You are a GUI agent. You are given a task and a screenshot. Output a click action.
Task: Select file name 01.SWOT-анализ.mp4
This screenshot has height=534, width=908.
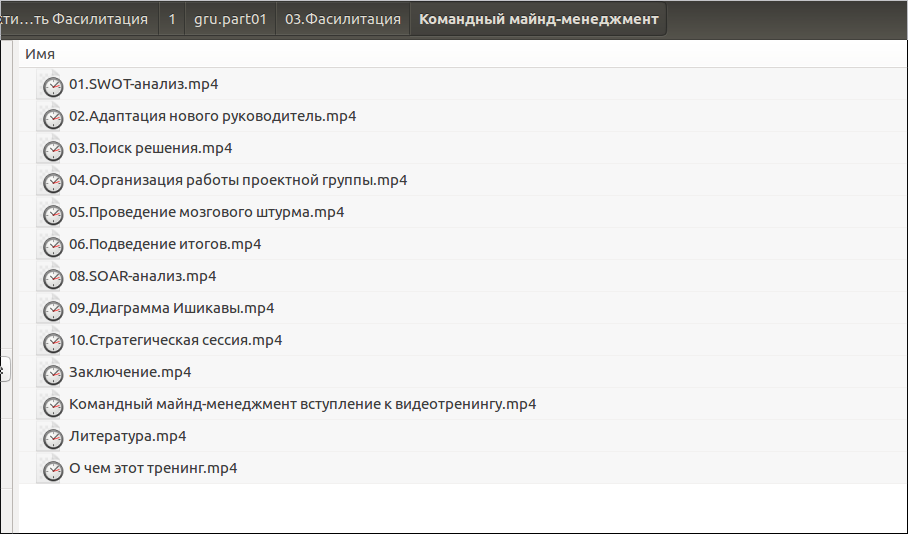click(144, 84)
